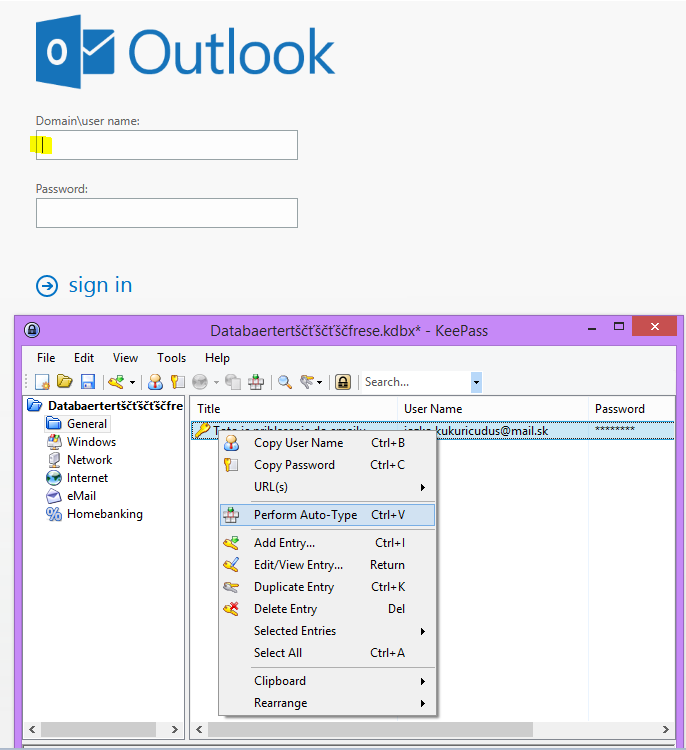Click the entry list horizontal scrollbar thumb
Screen dimensions: 686x750
click(370, 729)
